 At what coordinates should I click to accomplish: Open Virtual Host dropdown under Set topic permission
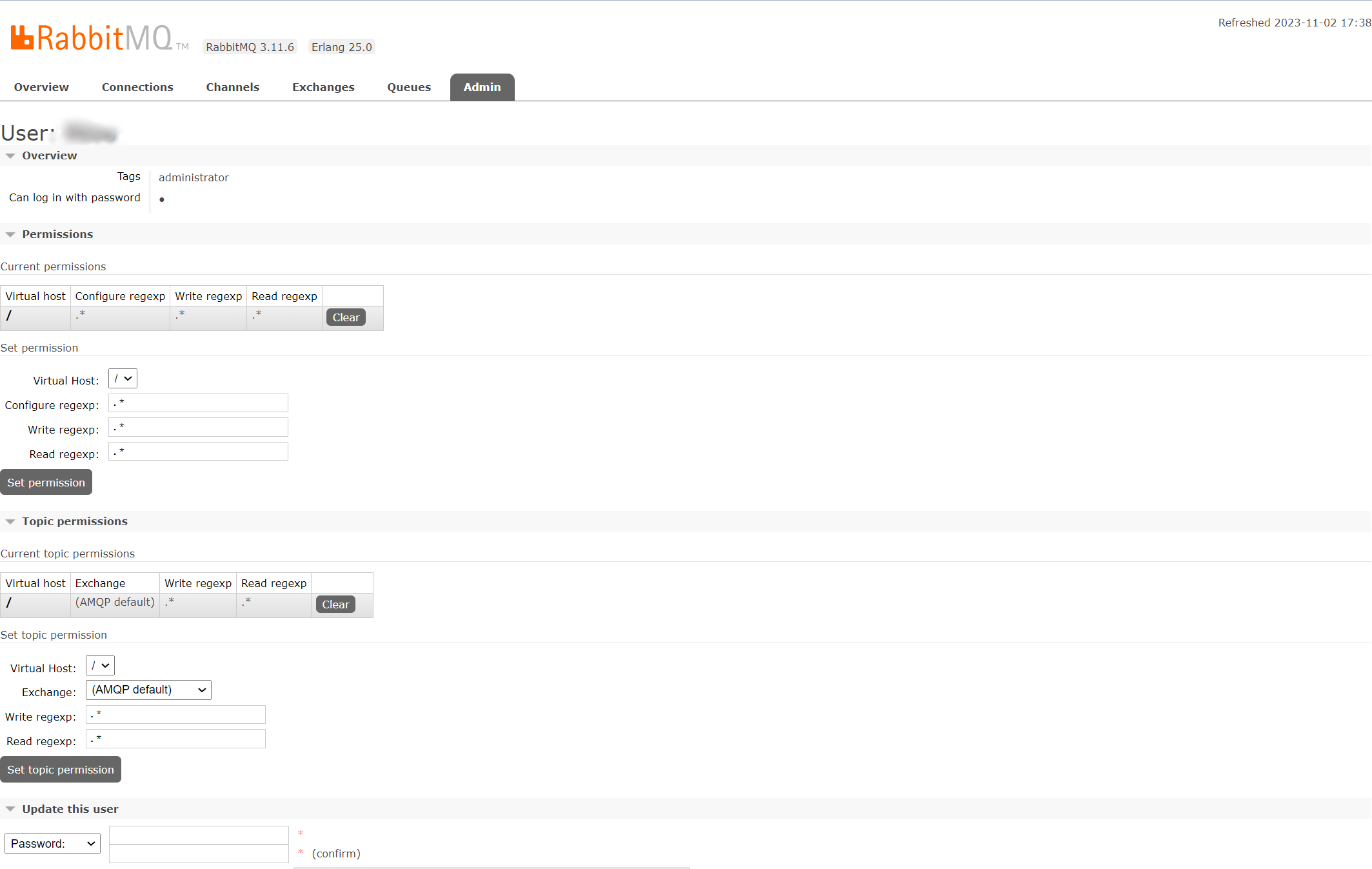pyautogui.click(x=100, y=666)
